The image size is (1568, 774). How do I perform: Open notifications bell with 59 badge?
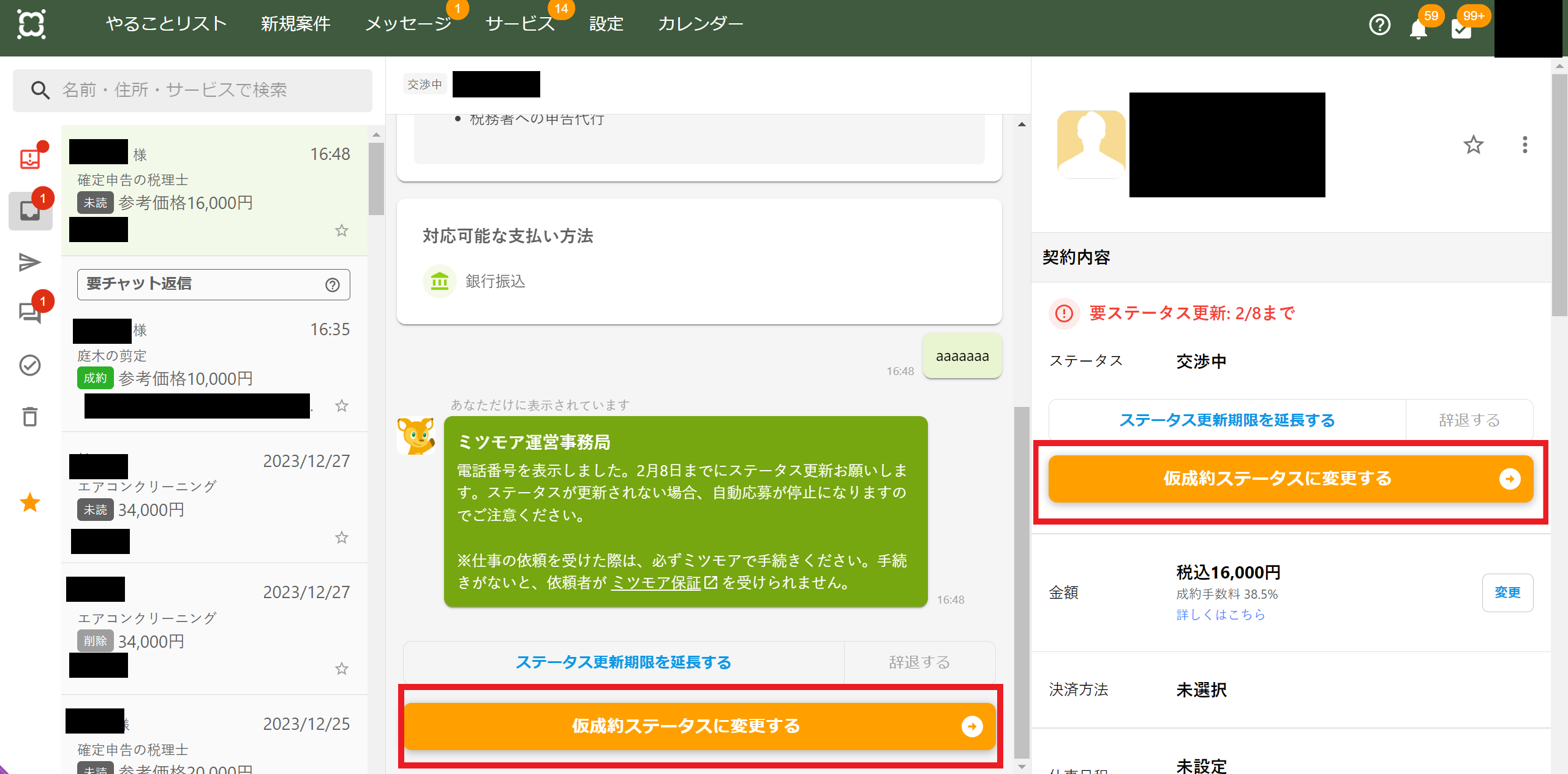click(x=1419, y=28)
